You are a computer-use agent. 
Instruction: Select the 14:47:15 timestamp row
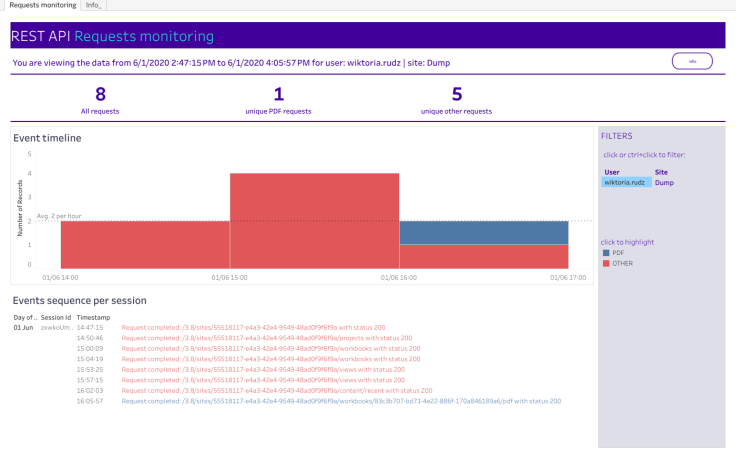click(91, 327)
